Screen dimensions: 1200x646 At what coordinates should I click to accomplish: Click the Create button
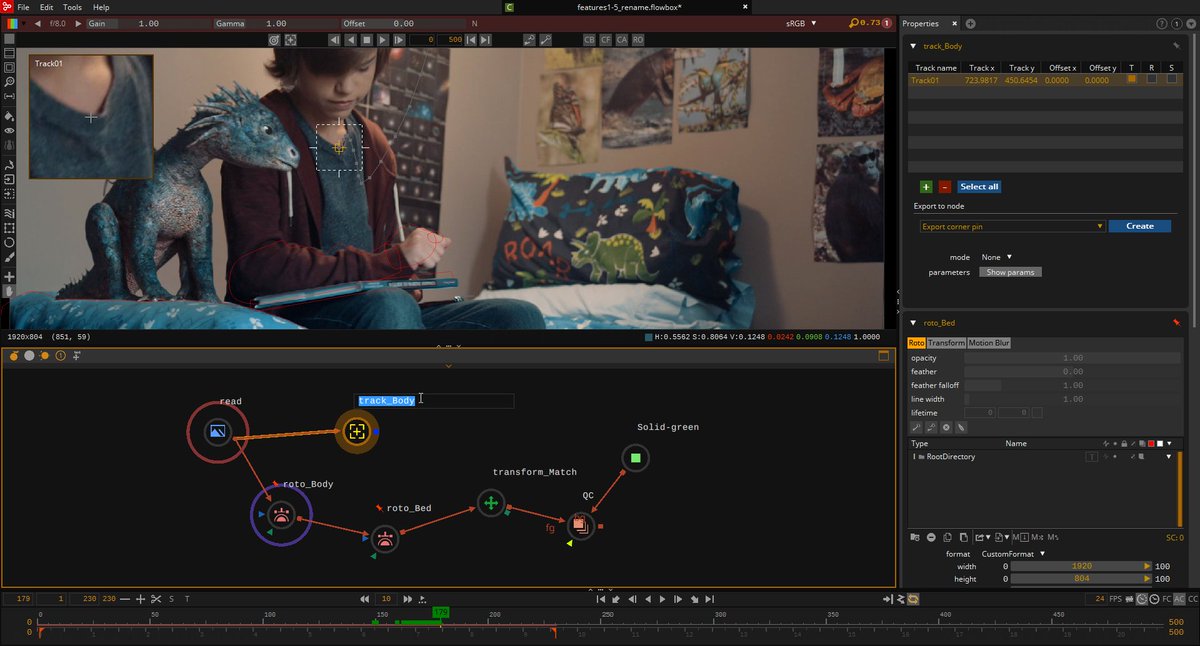click(x=1140, y=226)
